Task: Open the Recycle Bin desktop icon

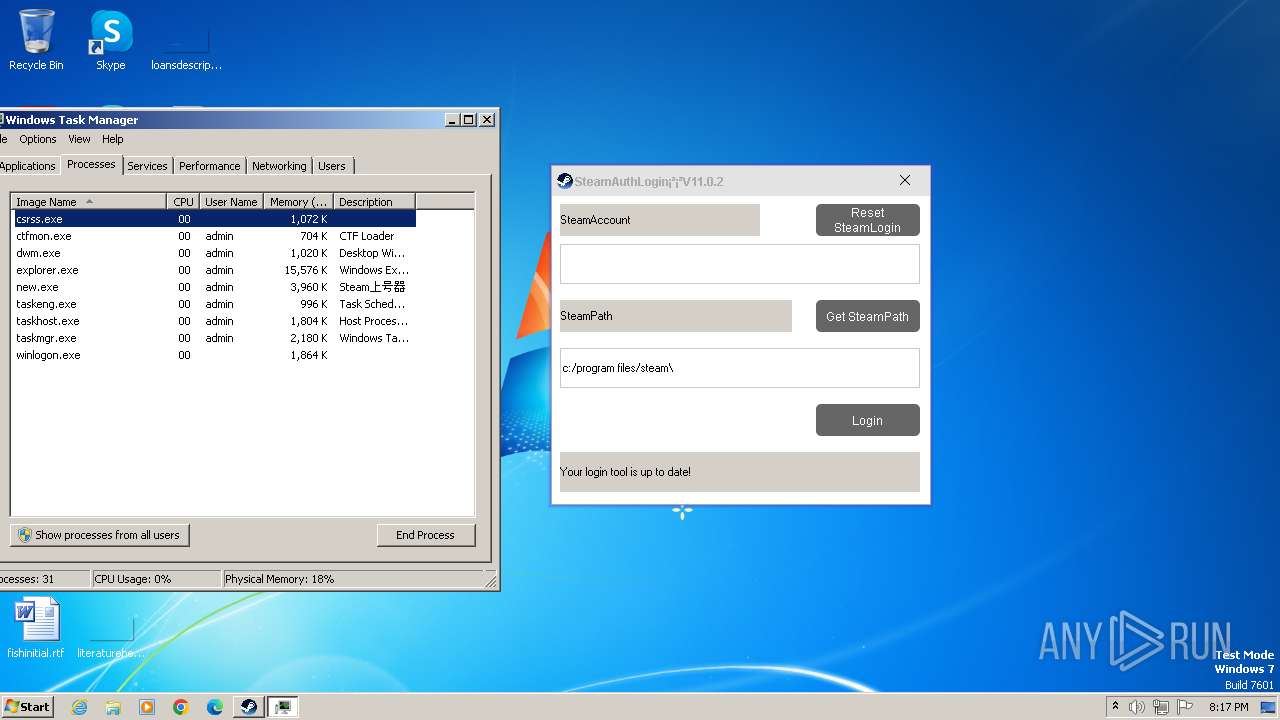Action: [36, 40]
